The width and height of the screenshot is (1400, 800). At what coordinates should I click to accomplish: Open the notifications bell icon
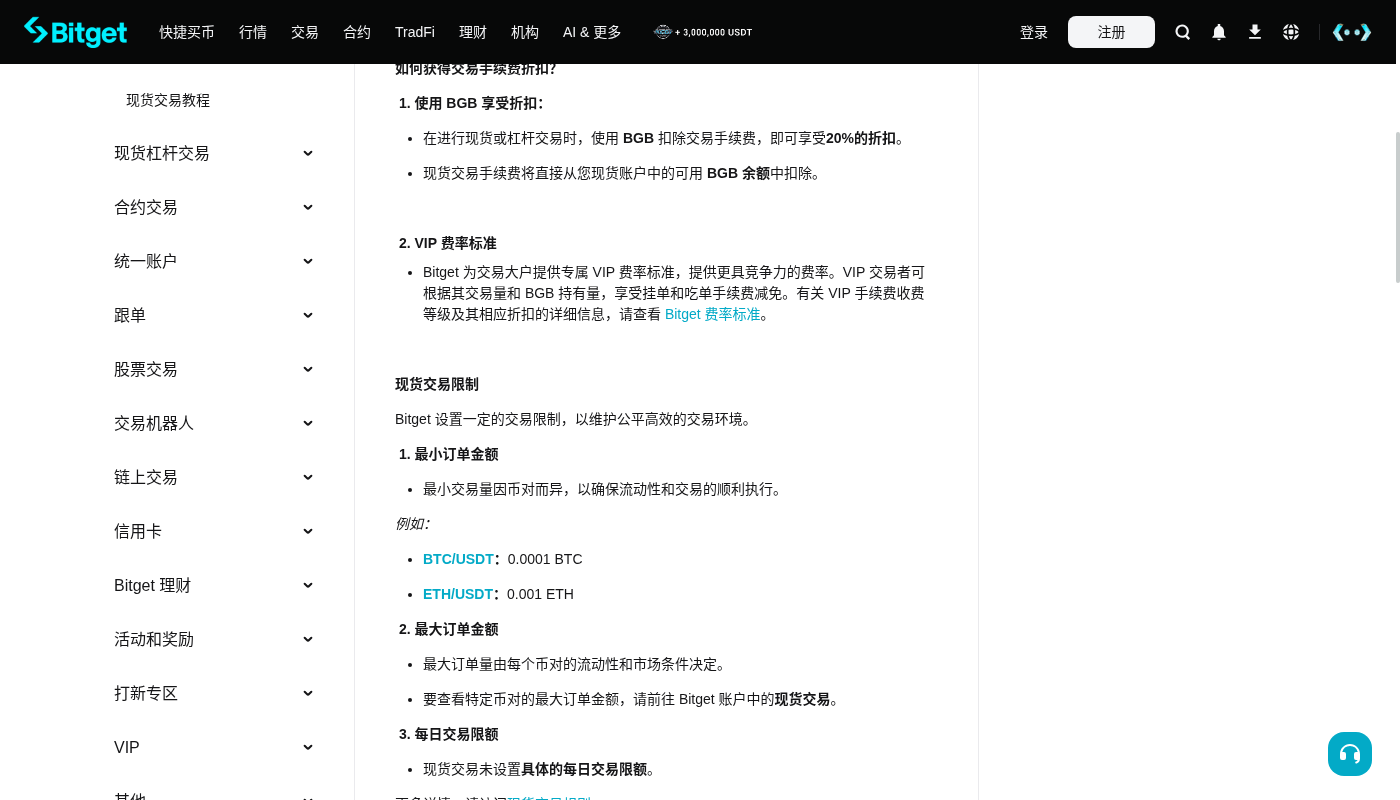coord(1219,32)
